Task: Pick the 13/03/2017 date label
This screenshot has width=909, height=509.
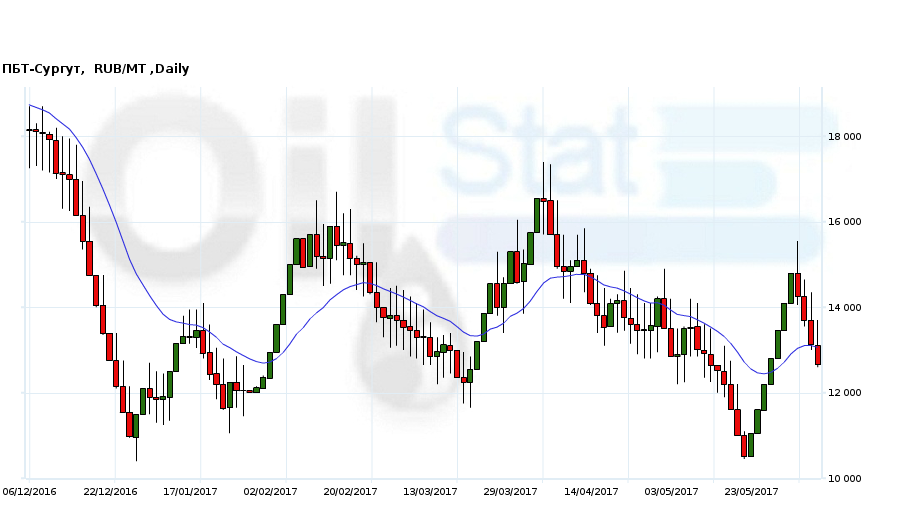Action: [431, 492]
